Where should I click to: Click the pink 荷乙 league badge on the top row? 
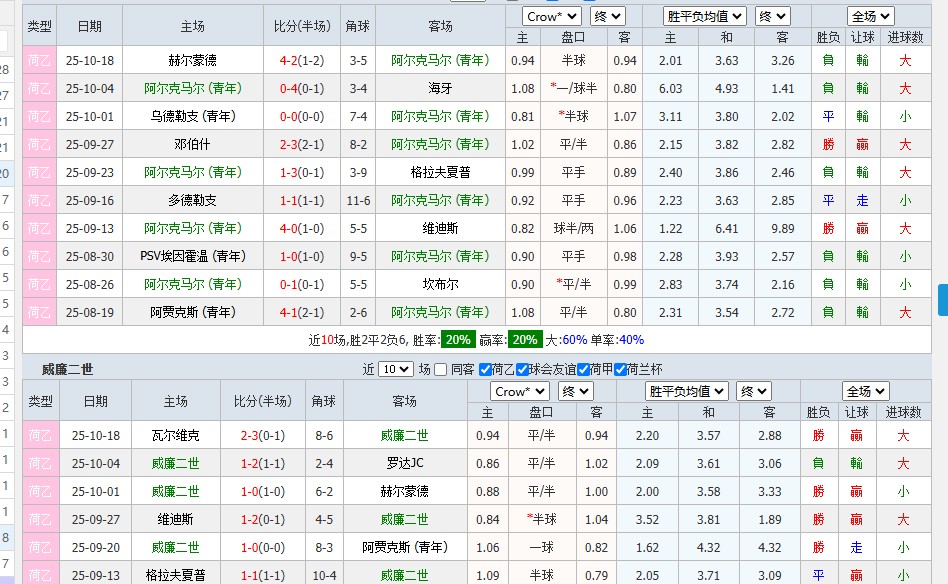tap(39, 60)
